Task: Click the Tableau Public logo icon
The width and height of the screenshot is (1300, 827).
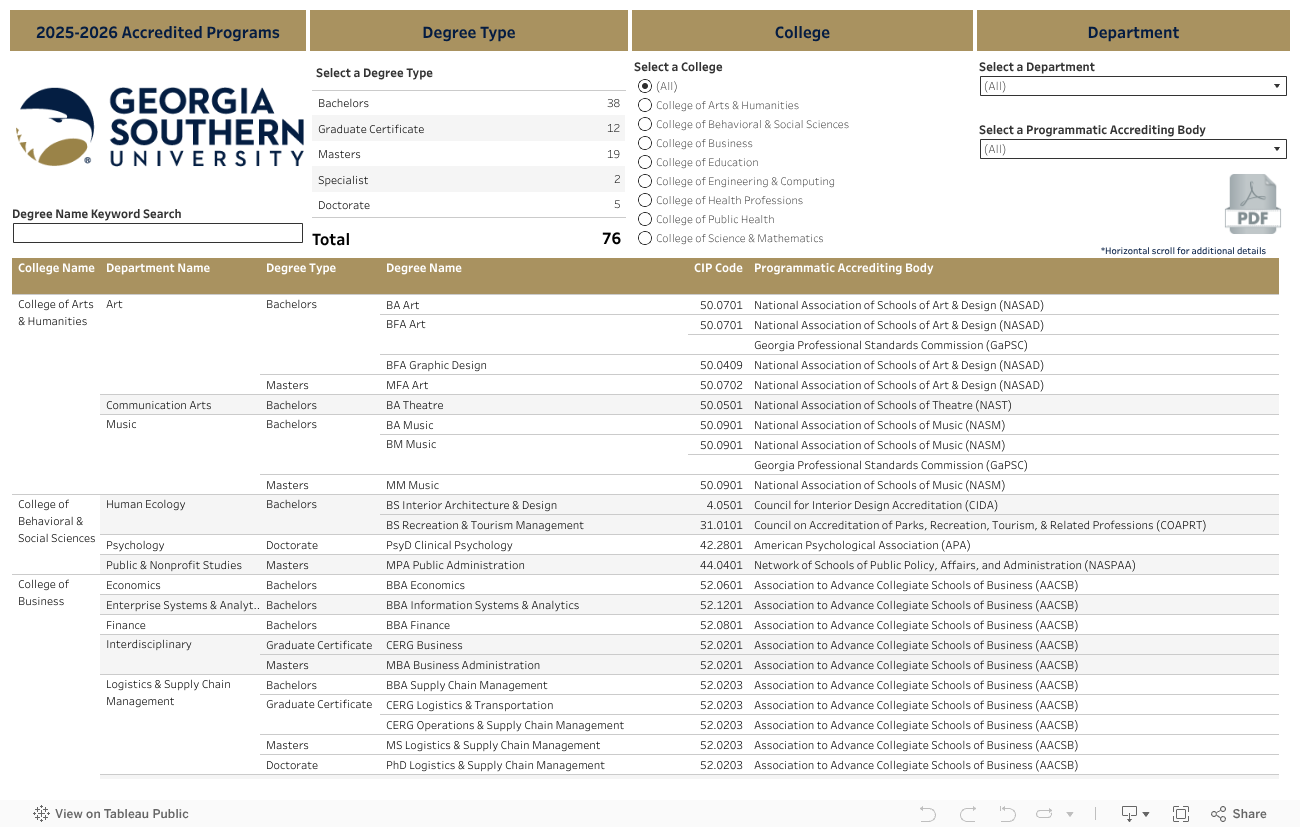Action: tap(42, 814)
